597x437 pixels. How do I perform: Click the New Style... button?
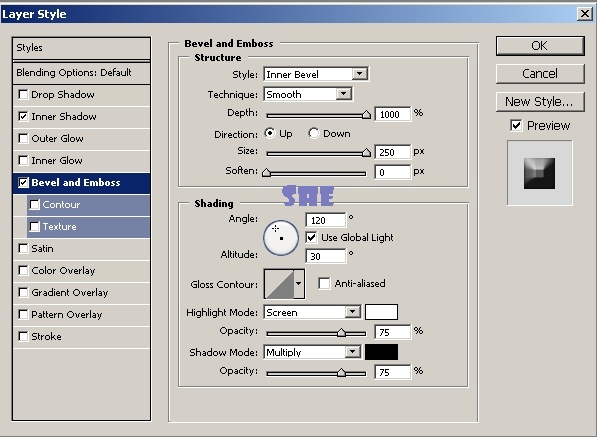(540, 102)
